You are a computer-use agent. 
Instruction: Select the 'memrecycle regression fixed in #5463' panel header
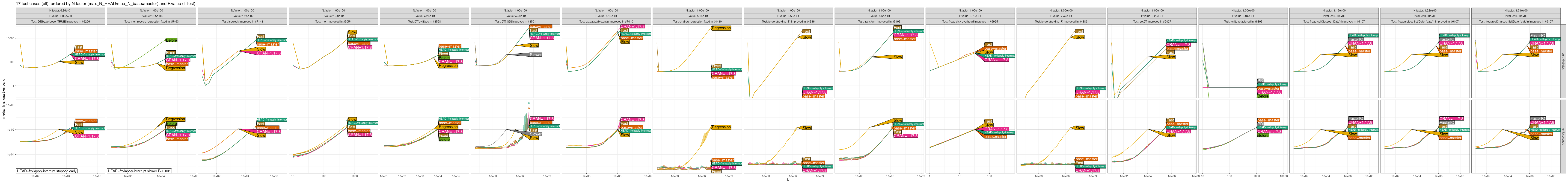151,21
